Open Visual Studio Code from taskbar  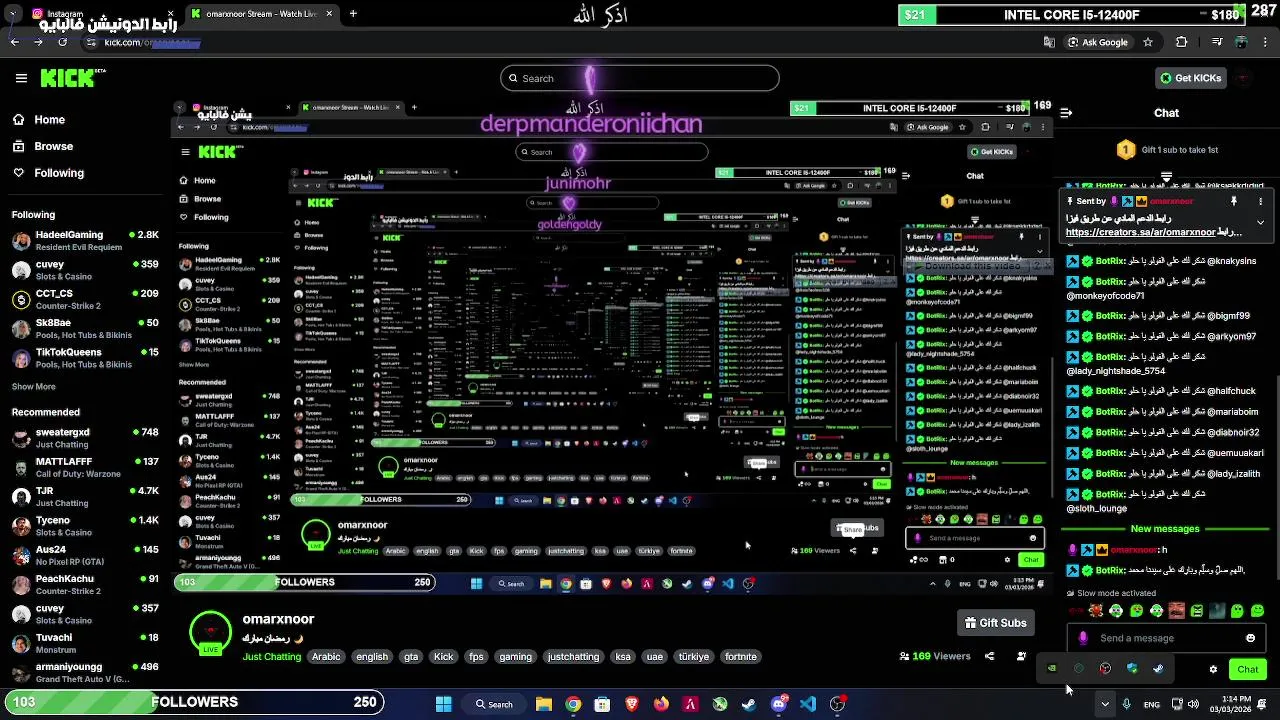tap(808, 704)
